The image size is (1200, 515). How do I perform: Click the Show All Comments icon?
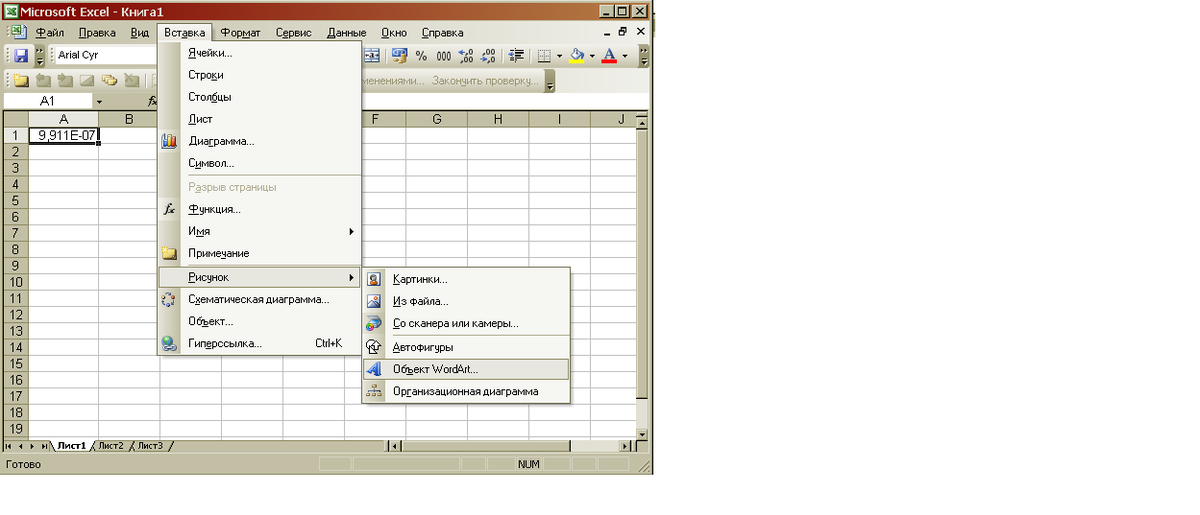coord(109,81)
